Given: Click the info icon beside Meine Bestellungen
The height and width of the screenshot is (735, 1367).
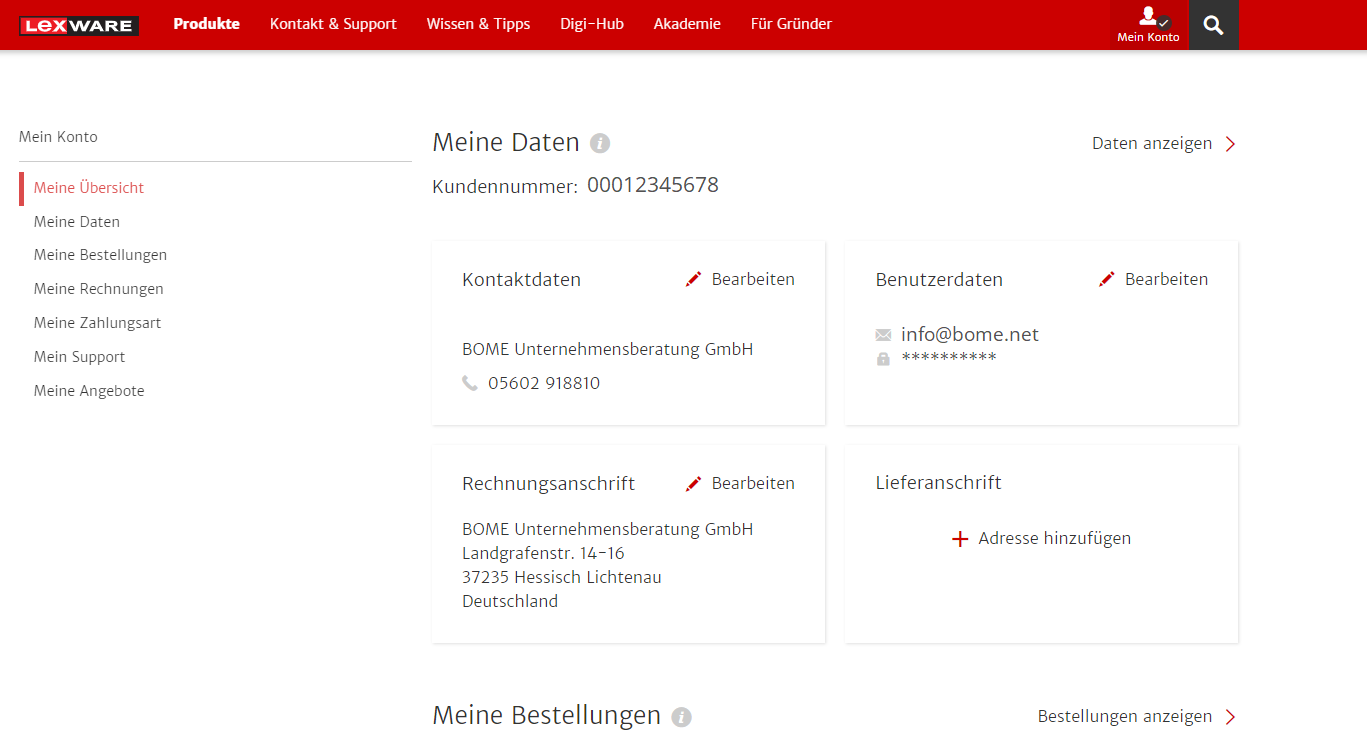Looking at the screenshot, I should pyautogui.click(x=681, y=717).
